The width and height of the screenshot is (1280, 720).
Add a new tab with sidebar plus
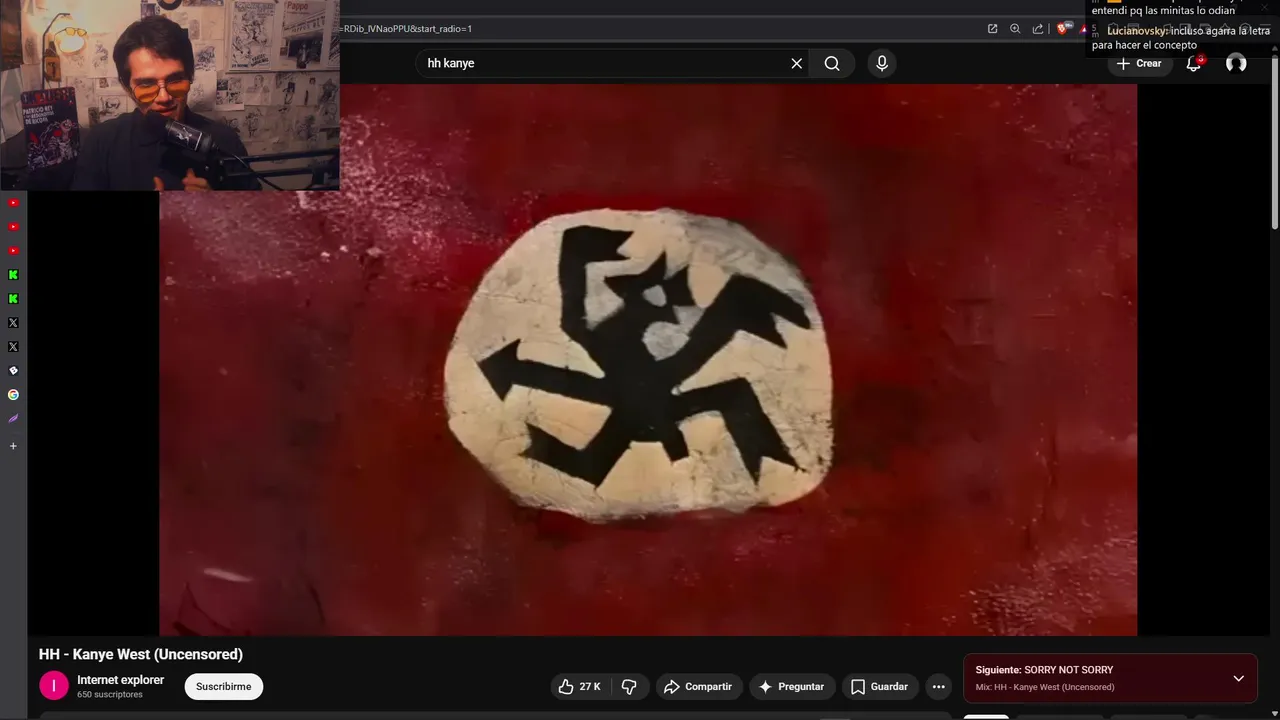13,446
